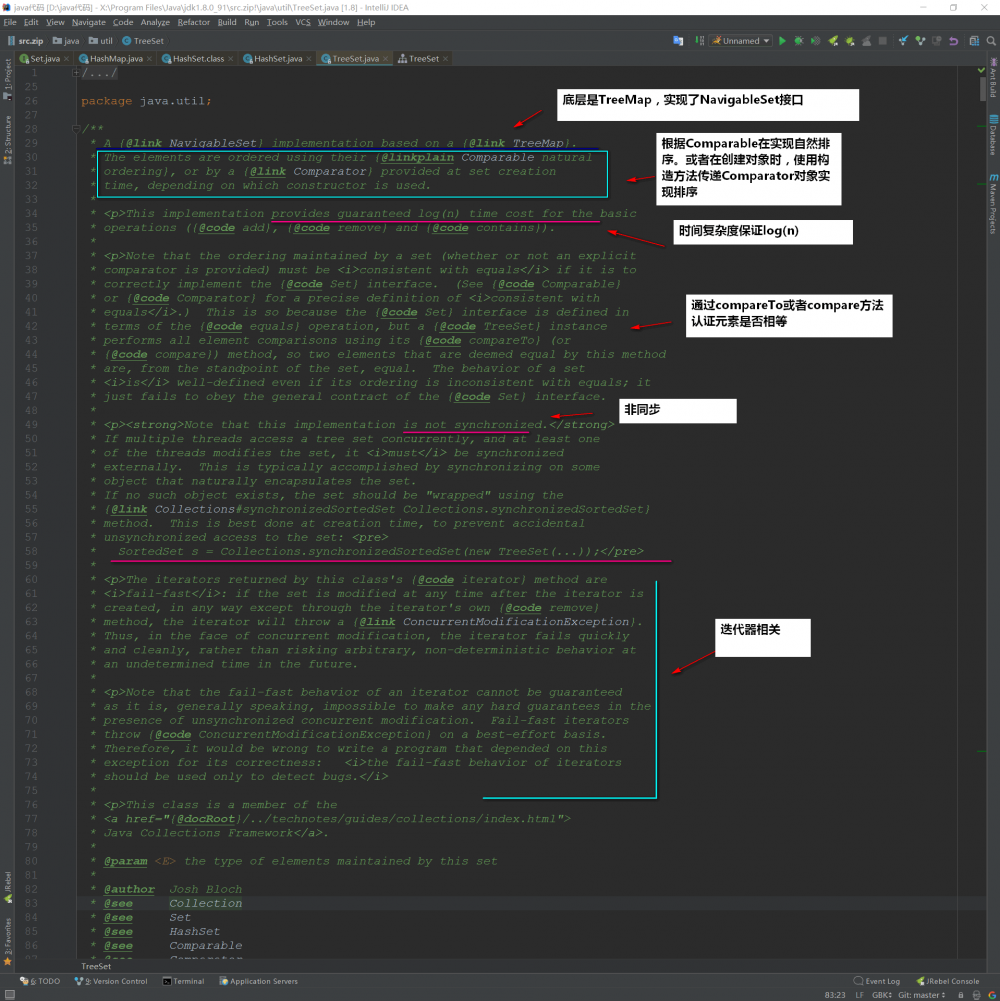Click the tool window quick-access icon bottom-left
1000x1001 pixels.
click(x=10, y=995)
